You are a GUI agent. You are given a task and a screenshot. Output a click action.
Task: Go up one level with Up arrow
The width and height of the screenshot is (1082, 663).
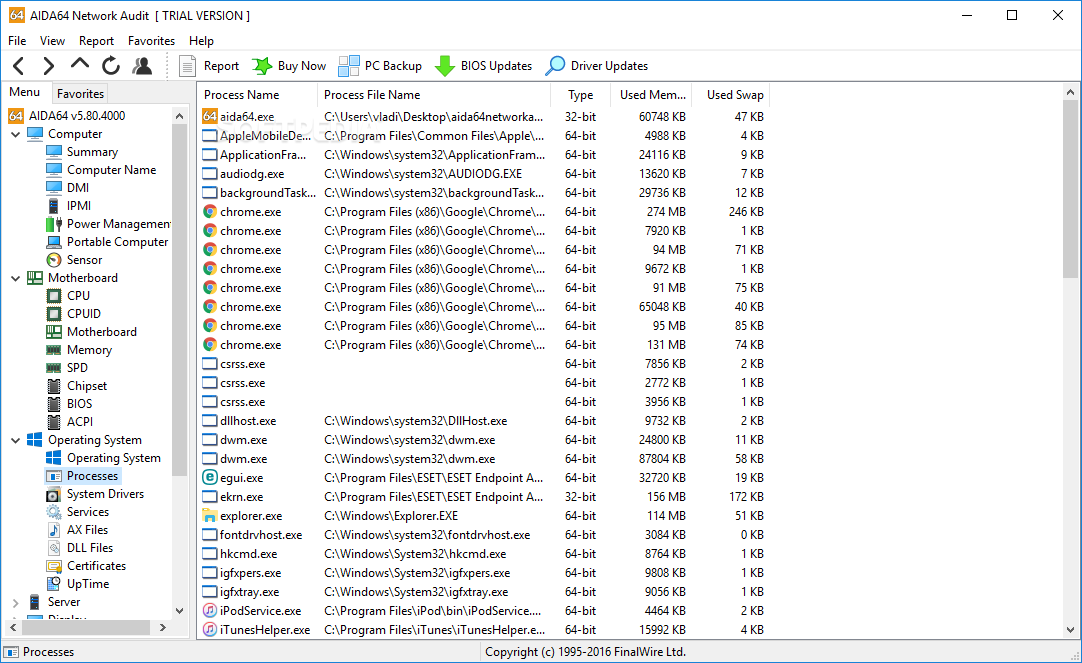(x=80, y=65)
